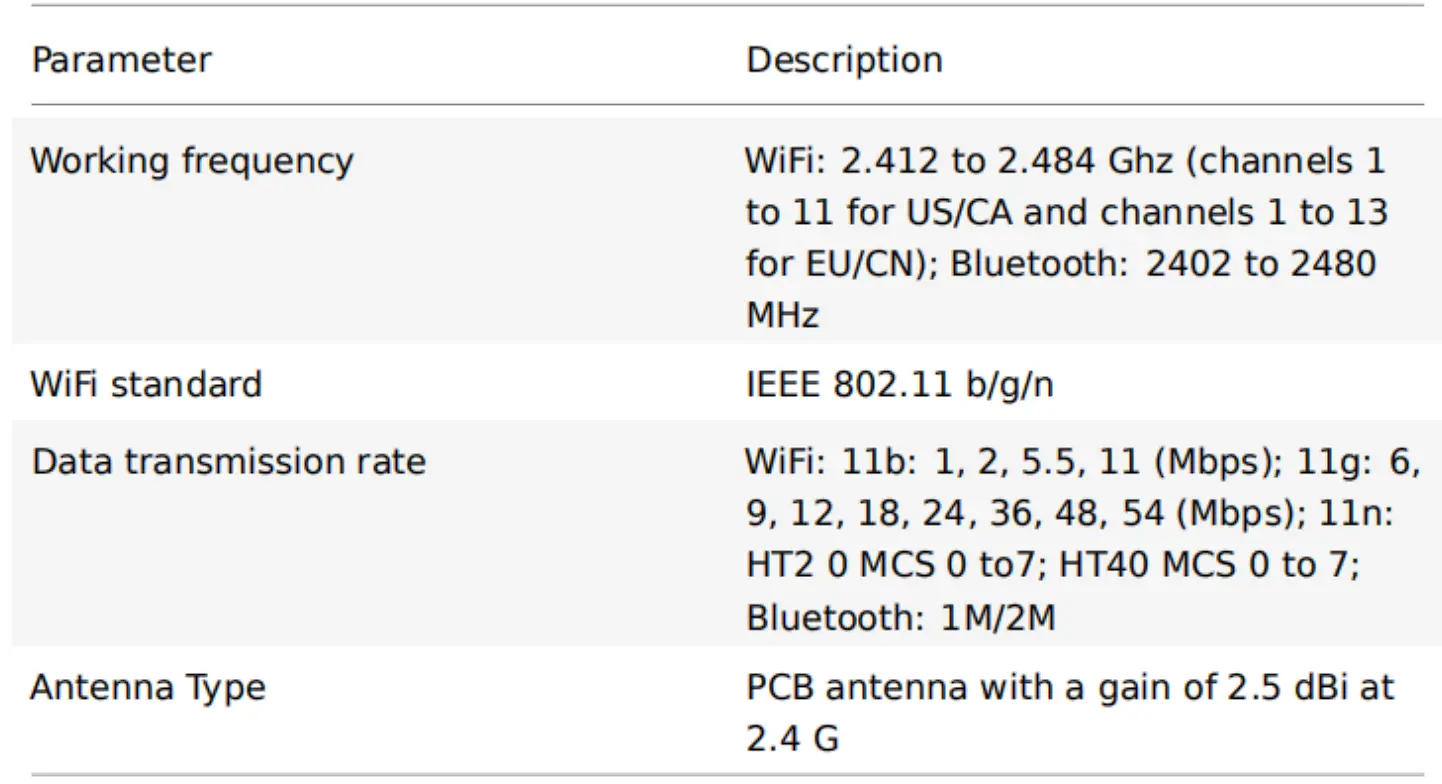This screenshot has width=1442, height=784.
Task: Click the Parameter column header
Action: (x=121, y=60)
